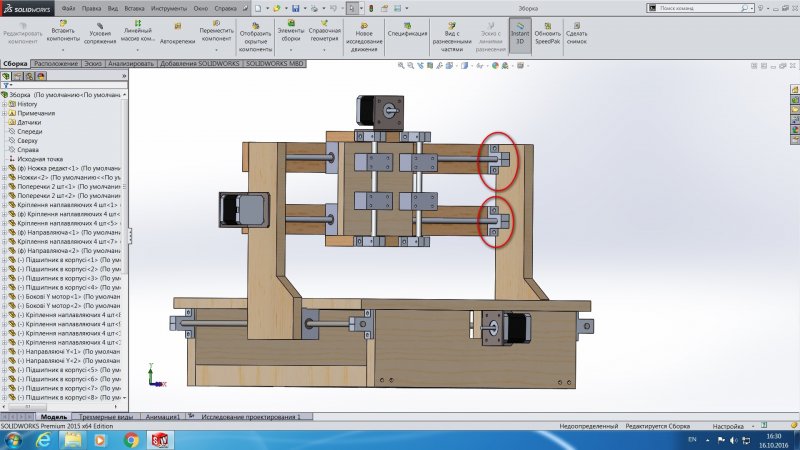Expand the Примечания folder in tree
Screen dimensions: 800x450
coord(4,113)
